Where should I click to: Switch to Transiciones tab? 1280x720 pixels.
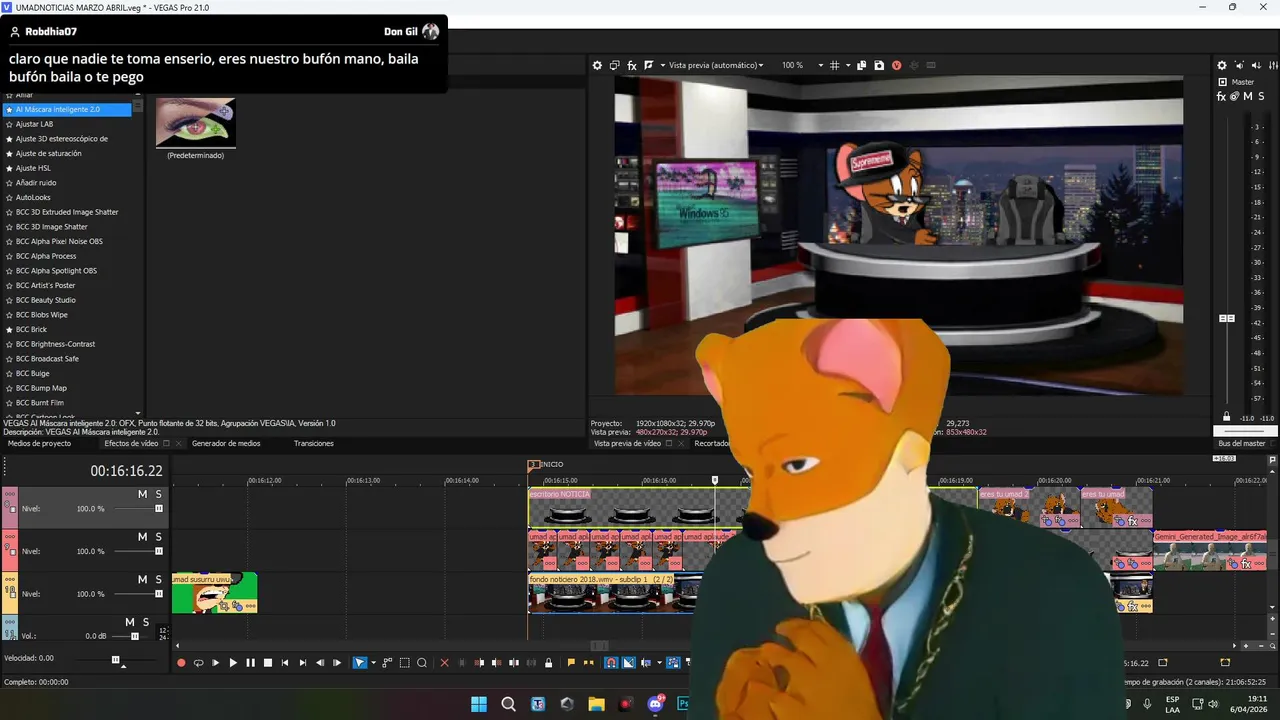click(314, 443)
